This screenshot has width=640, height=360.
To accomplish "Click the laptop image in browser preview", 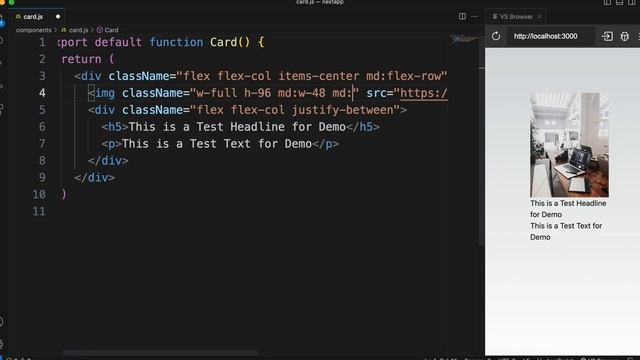I will tap(569, 145).
